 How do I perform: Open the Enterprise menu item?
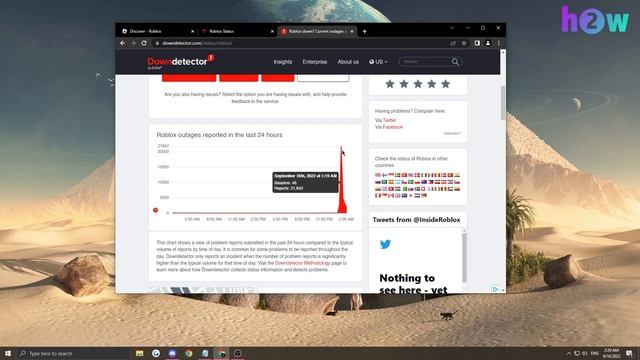tap(315, 62)
